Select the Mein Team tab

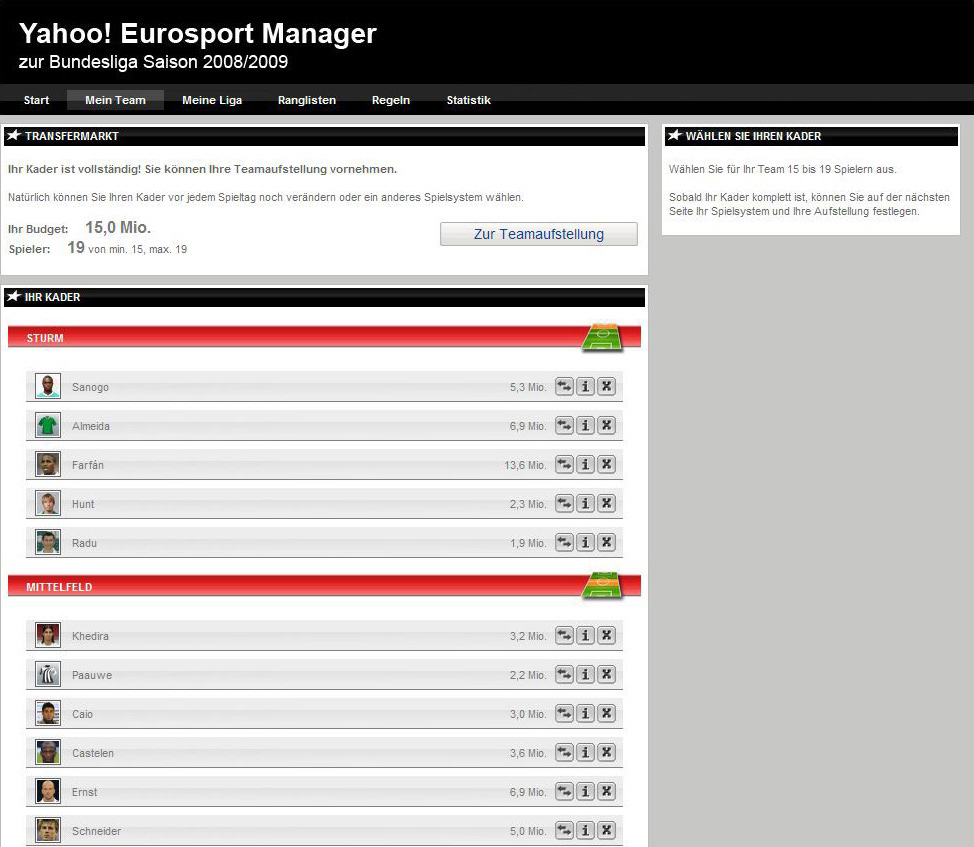[x=116, y=100]
